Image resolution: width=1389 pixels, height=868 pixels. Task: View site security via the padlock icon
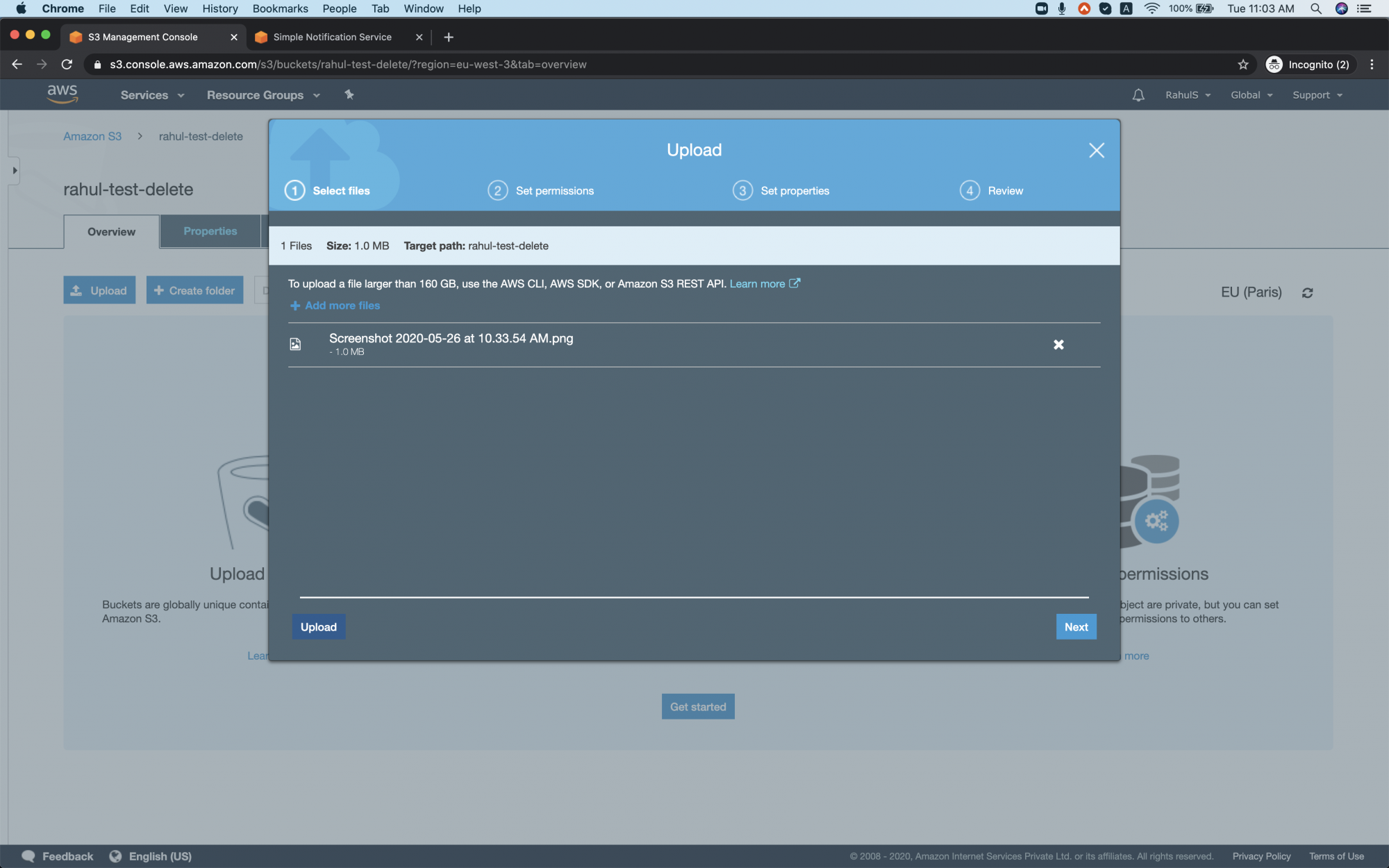[x=96, y=64]
